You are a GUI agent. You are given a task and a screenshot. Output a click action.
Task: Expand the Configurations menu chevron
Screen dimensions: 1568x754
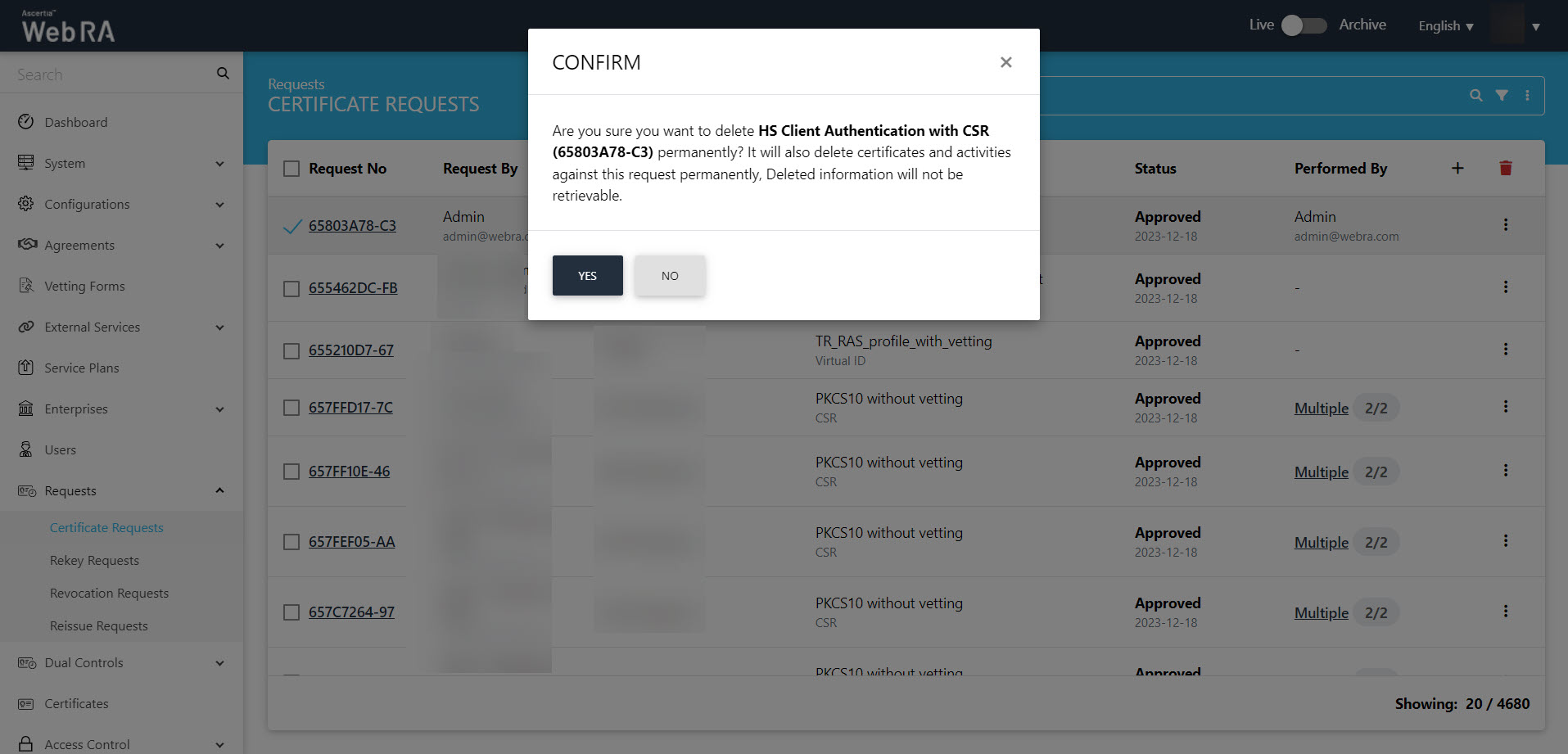(x=219, y=205)
